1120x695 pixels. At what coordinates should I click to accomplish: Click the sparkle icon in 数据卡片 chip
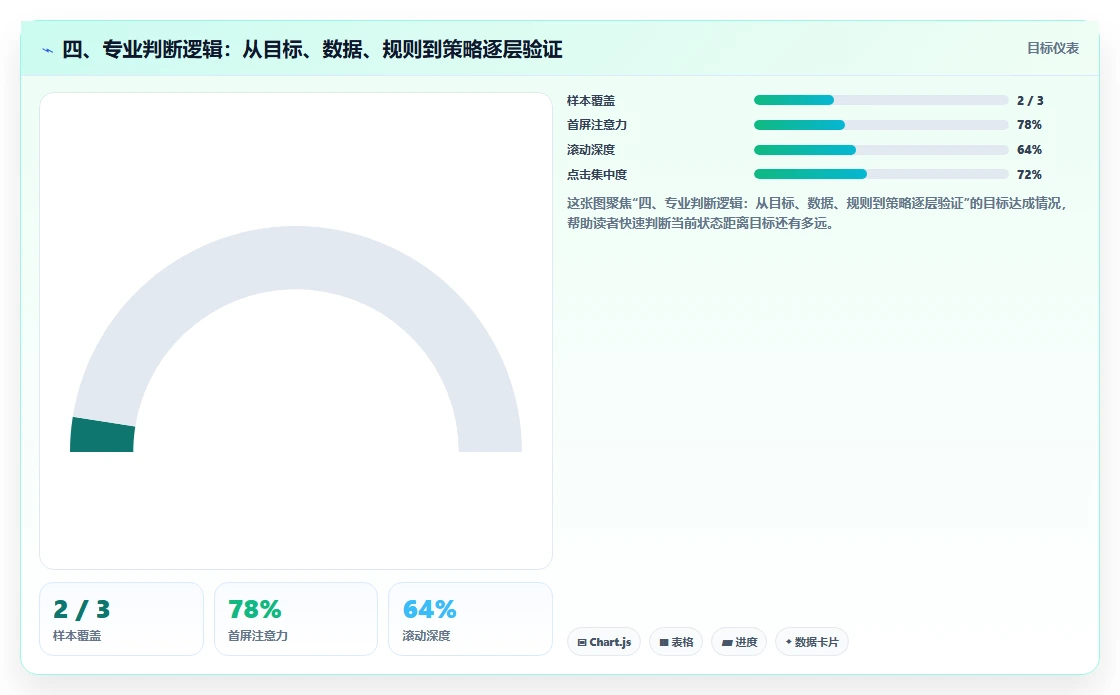click(x=789, y=641)
